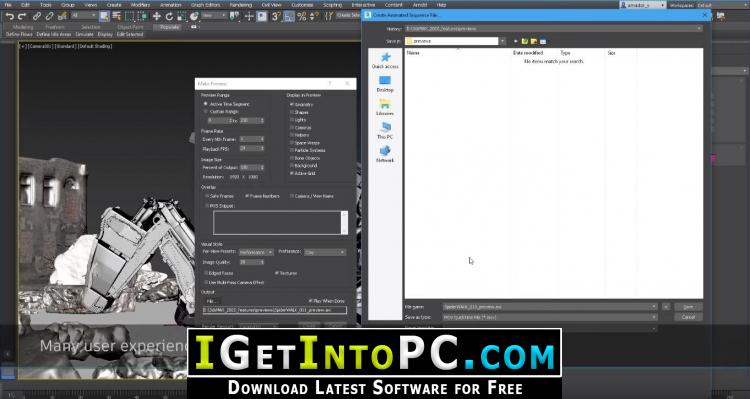
Task: Click the Cancel button in save dialog
Action: click(x=688, y=317)
